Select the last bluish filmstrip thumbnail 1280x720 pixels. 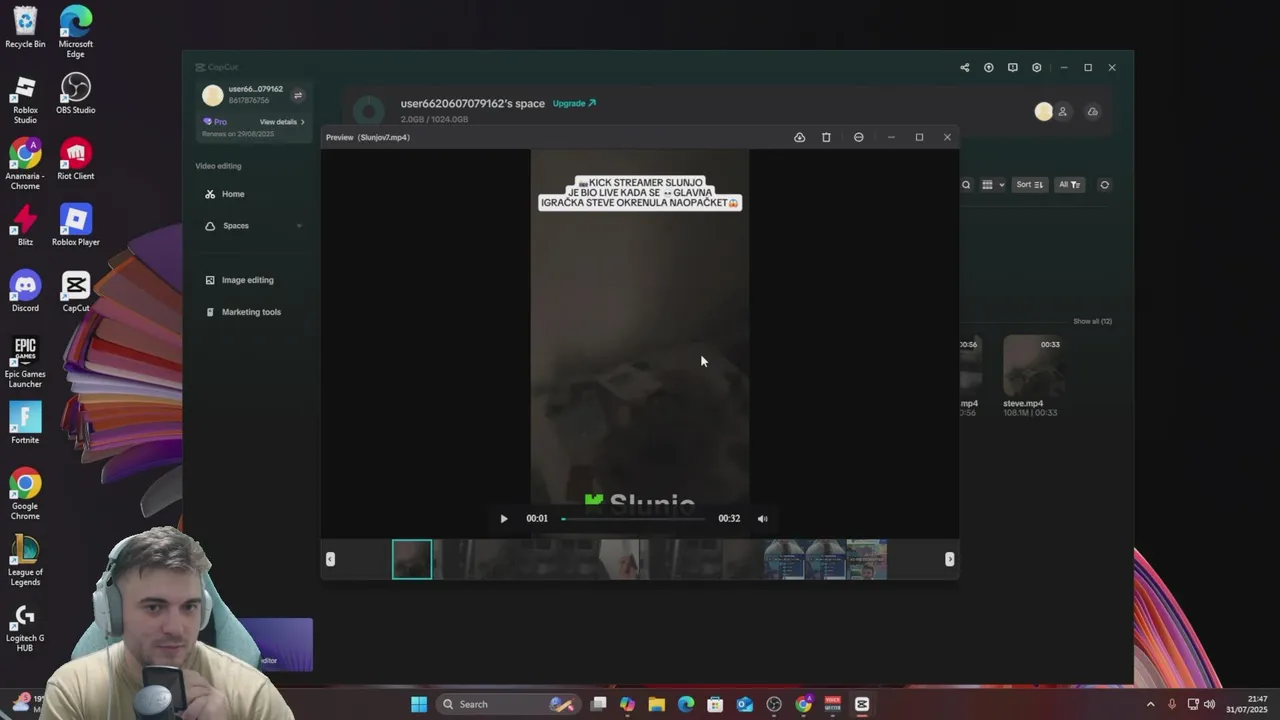click(866, 559)
